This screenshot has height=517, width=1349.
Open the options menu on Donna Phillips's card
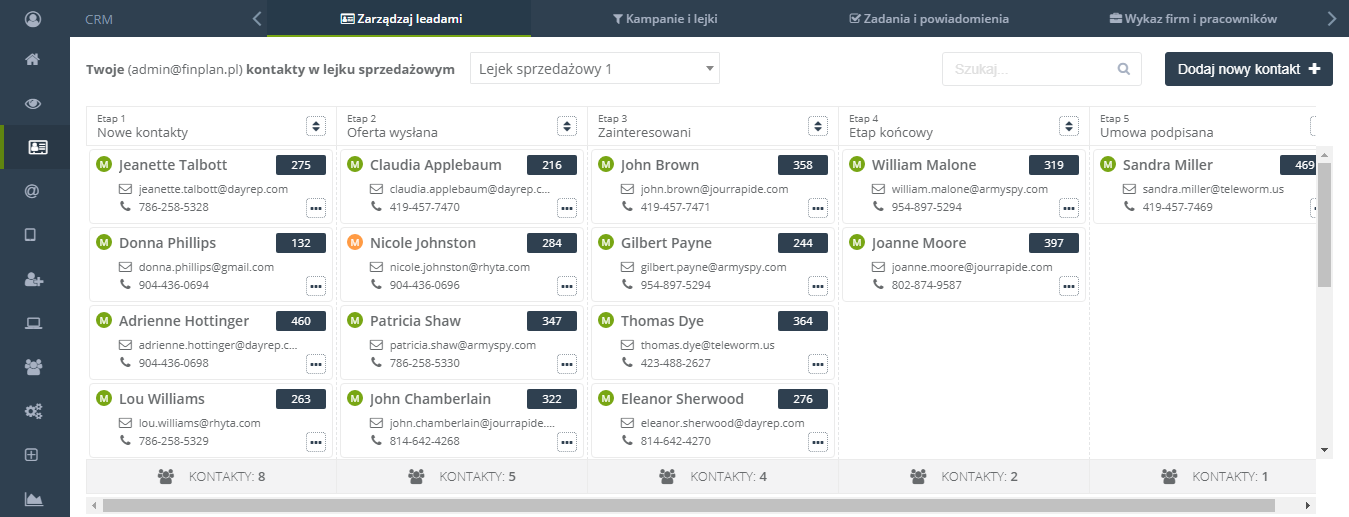[x=316, y=285]
